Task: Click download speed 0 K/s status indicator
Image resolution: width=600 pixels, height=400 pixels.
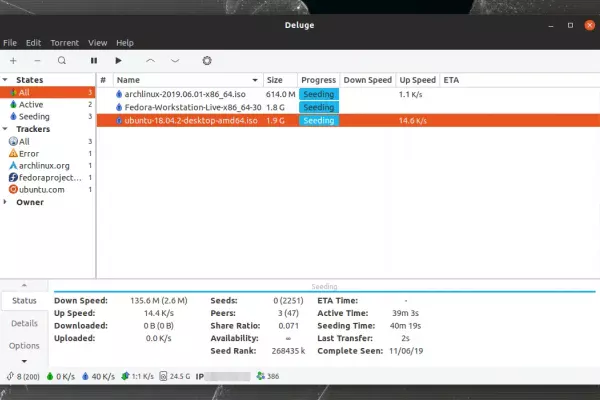Action: coord(60,376)
